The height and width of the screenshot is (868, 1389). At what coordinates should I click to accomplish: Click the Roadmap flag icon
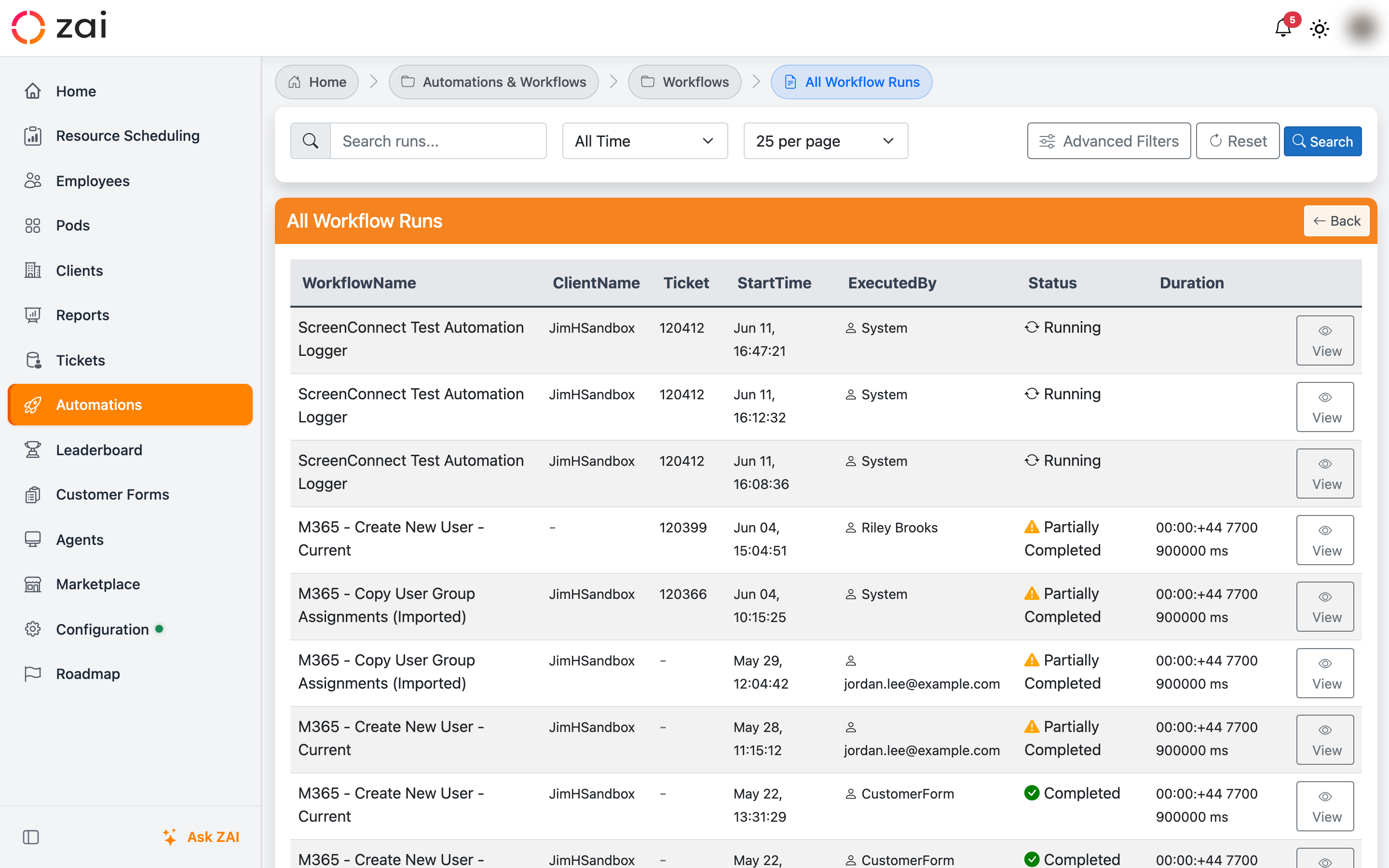(33, 674)
